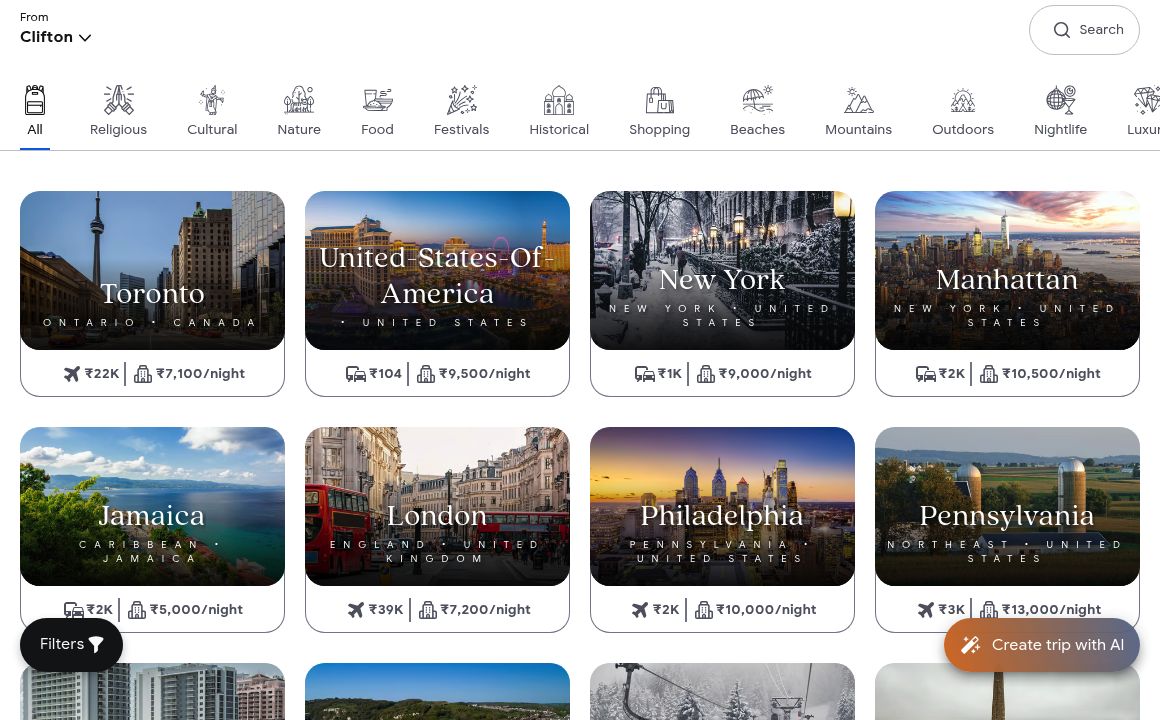
Task: Open the Festivals category icon
Action: click(461, 100)
